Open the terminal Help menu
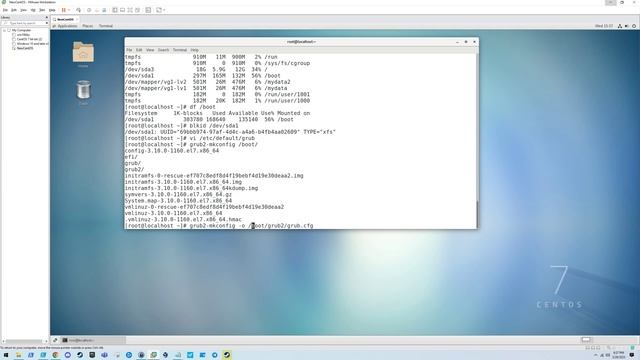This screenshot has width=640, height=360. click(x=194, y=50)
